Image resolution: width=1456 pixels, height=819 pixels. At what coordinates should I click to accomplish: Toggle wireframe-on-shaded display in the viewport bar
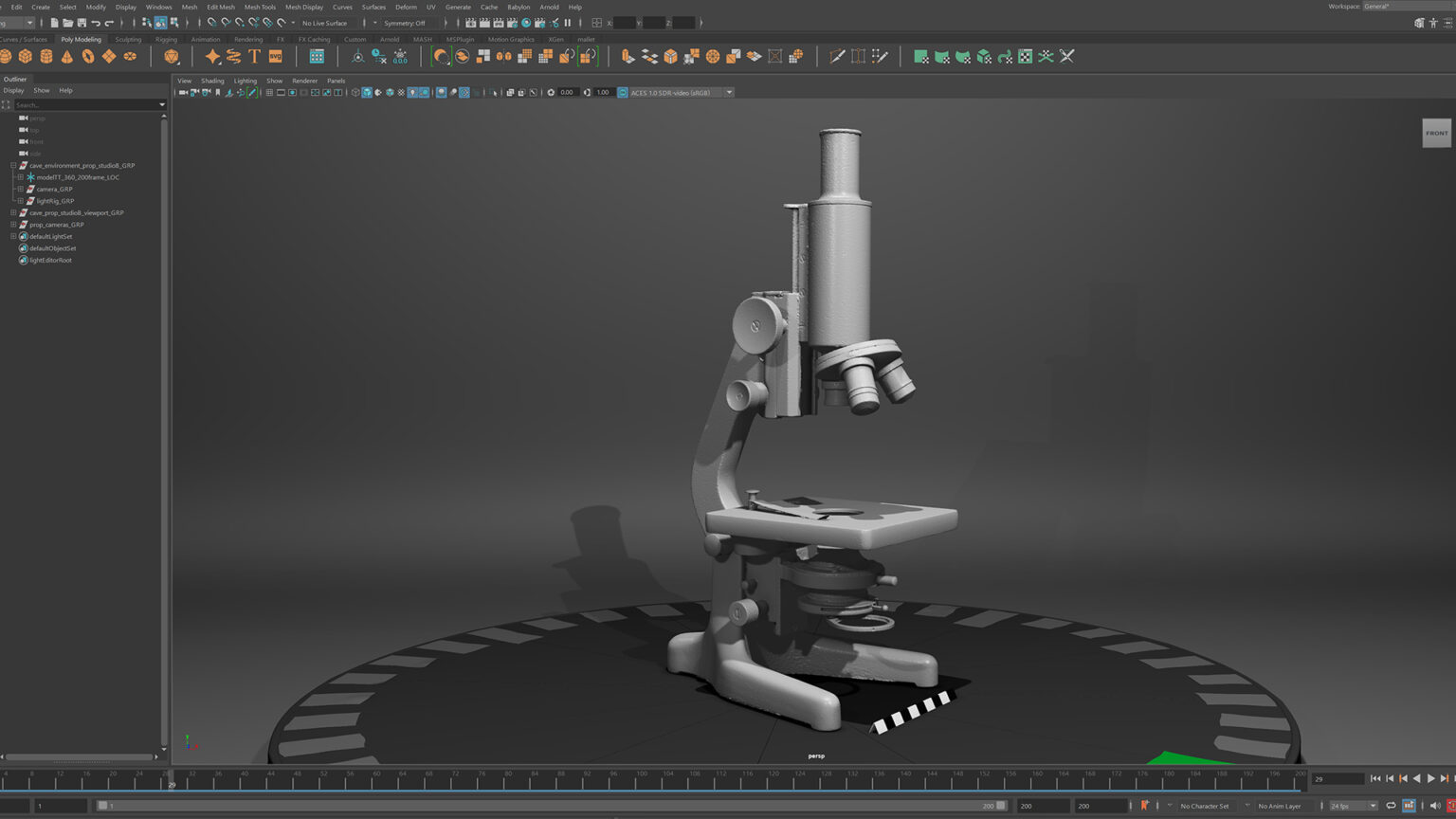(x=377, y=92)
